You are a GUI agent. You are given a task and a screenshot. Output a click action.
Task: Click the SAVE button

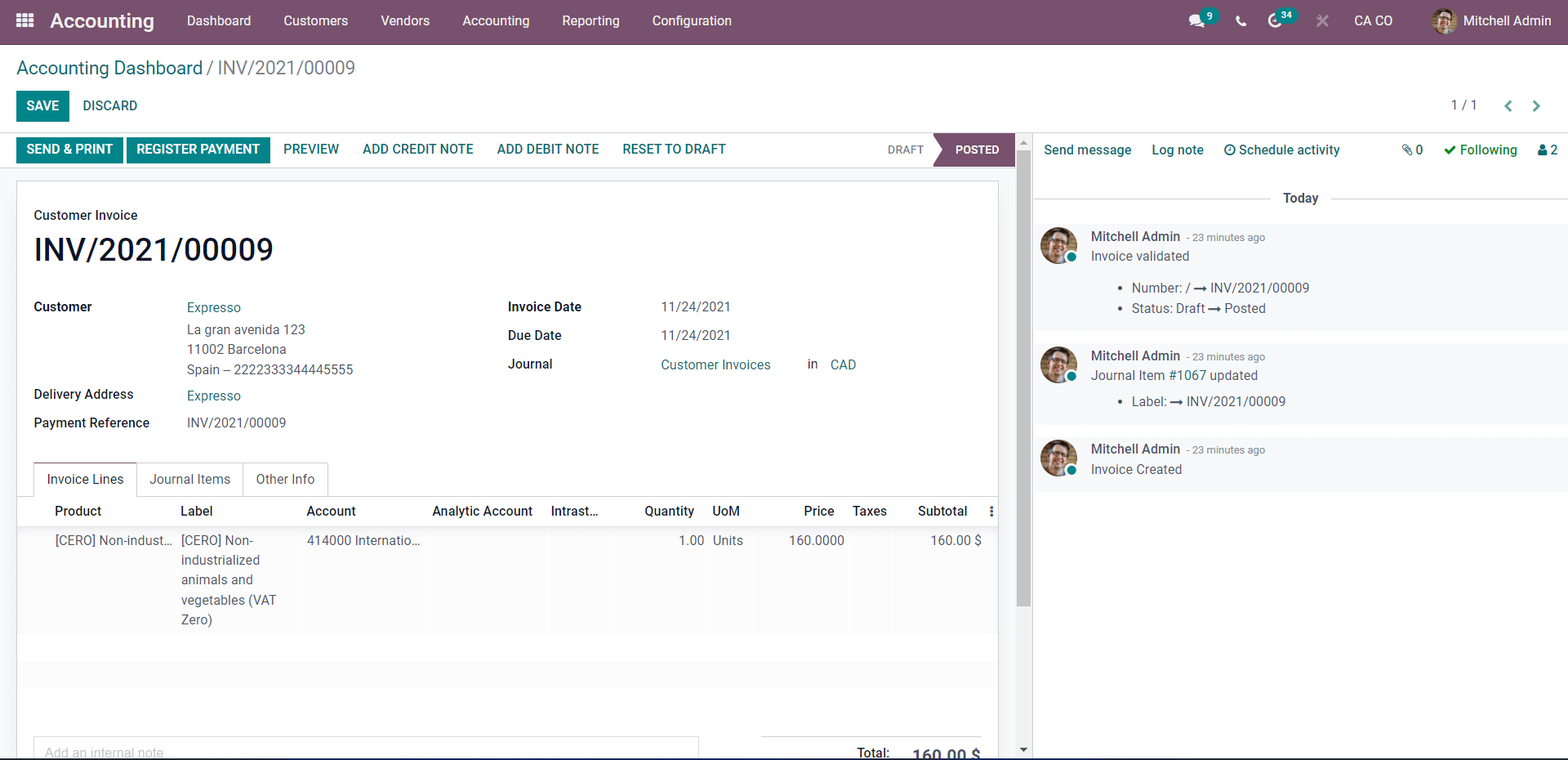[x=42, y=106]
